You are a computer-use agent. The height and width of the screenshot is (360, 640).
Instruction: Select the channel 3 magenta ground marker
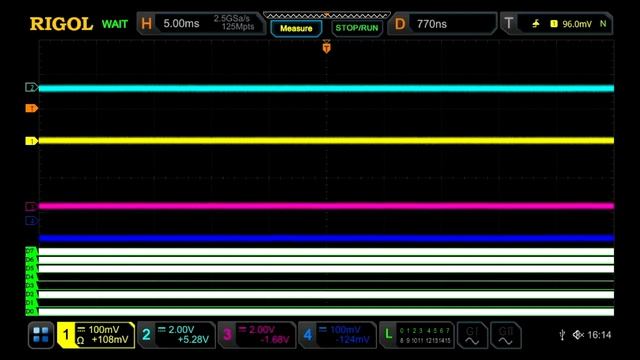[x=31, y=206]
